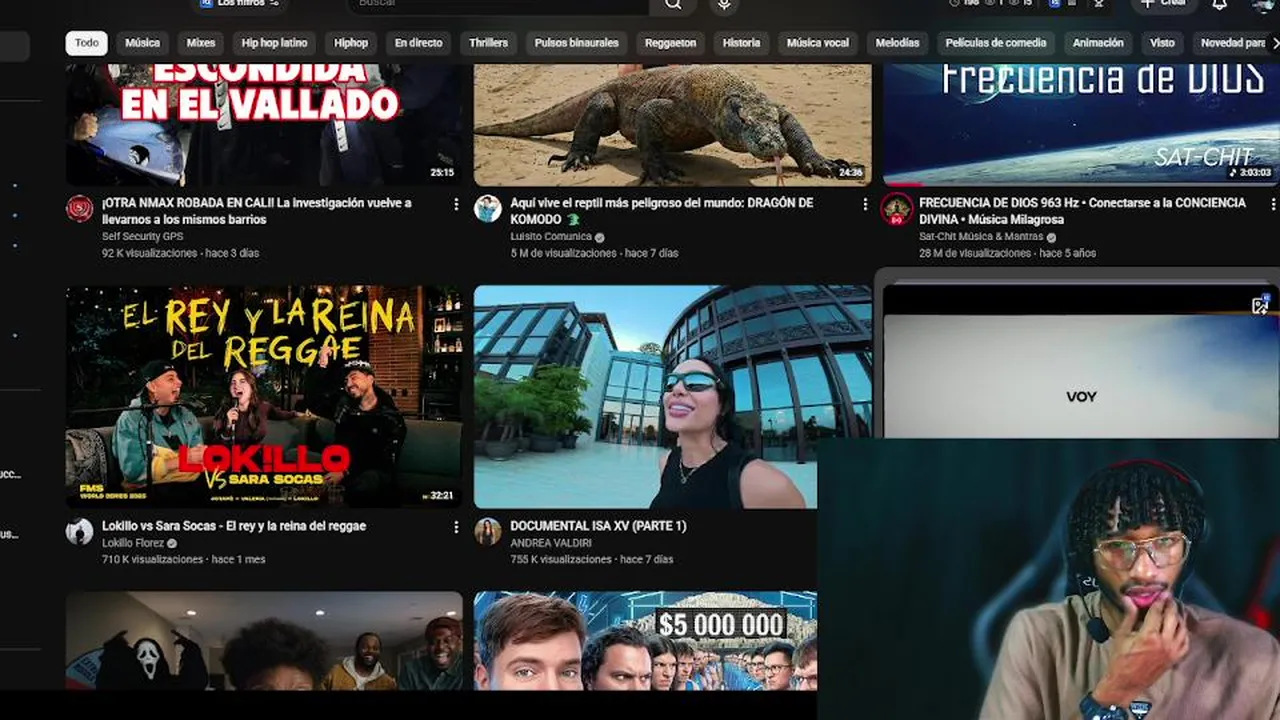This screenshot has height=720, width=1280.
Task: Open Self Security GPS channel avatar
Action: [x=80, y=208]
